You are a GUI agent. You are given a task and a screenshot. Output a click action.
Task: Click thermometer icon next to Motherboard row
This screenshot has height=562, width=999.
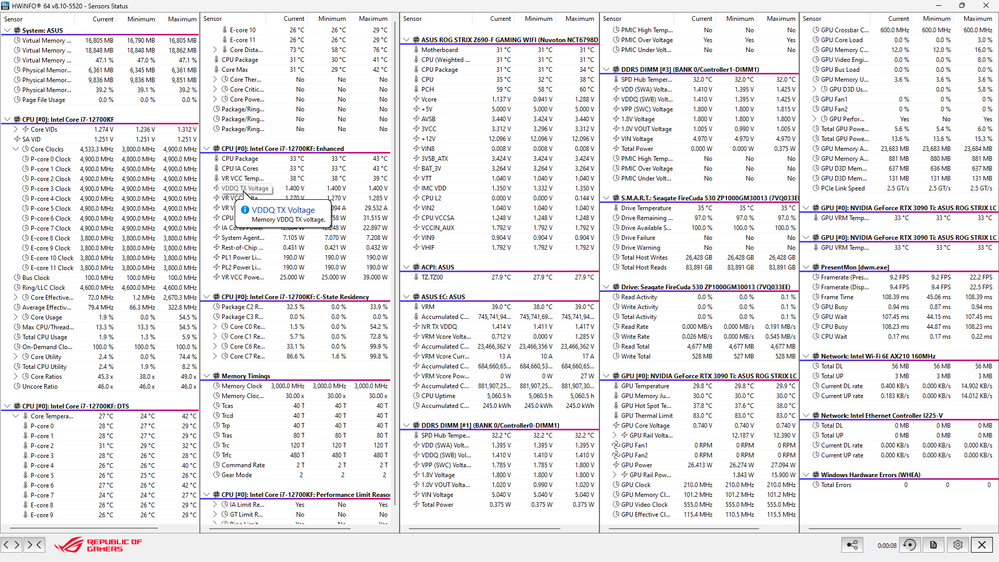tap(416, 50)
